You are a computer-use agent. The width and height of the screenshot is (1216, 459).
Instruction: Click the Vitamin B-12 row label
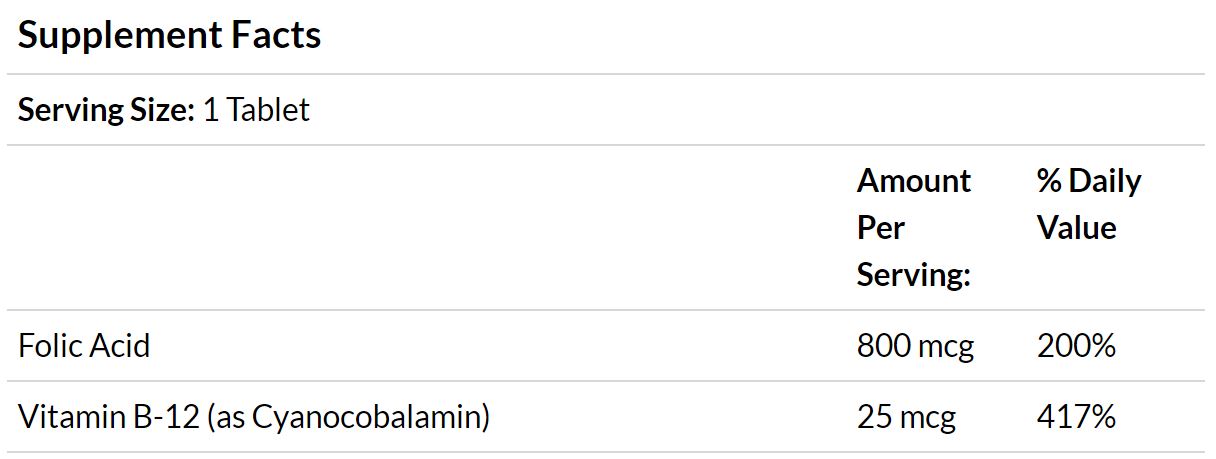click(x=254, y=417)
